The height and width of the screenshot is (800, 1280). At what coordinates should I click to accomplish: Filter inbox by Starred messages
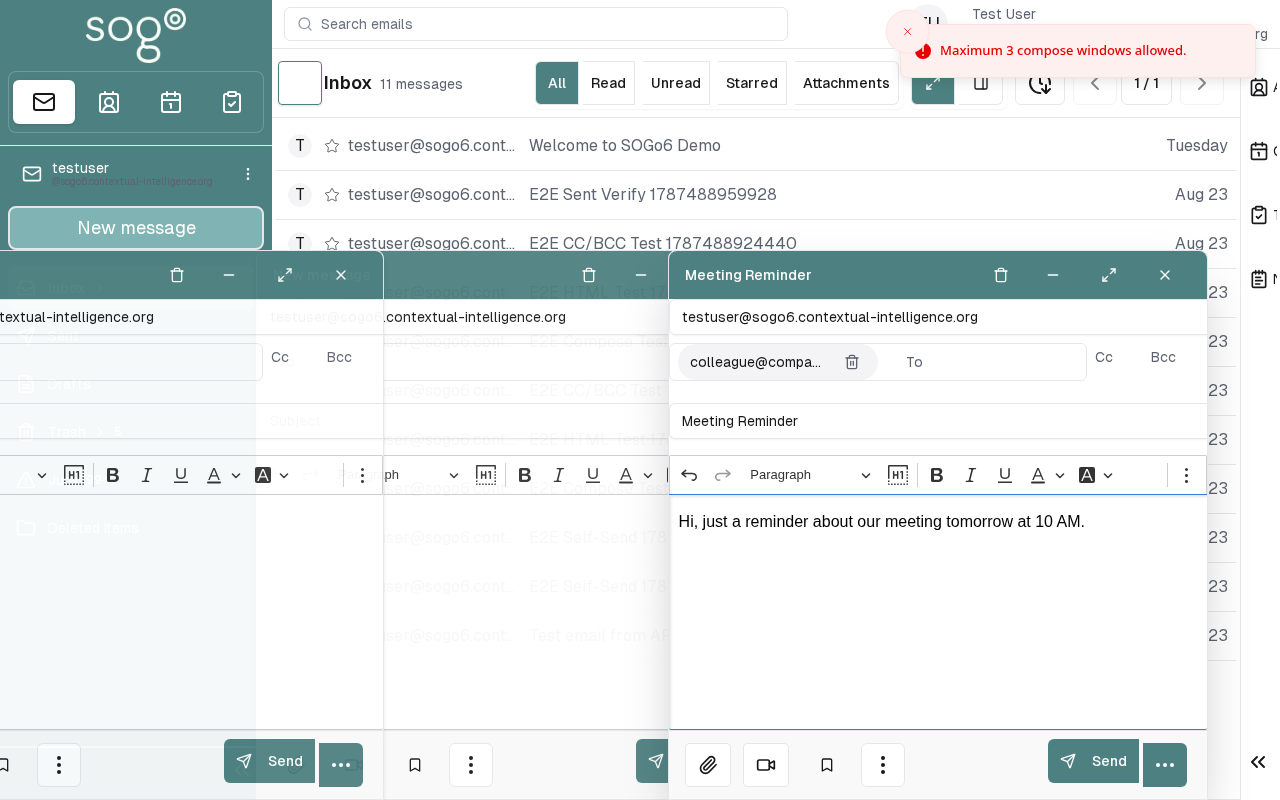pos(752,83)
